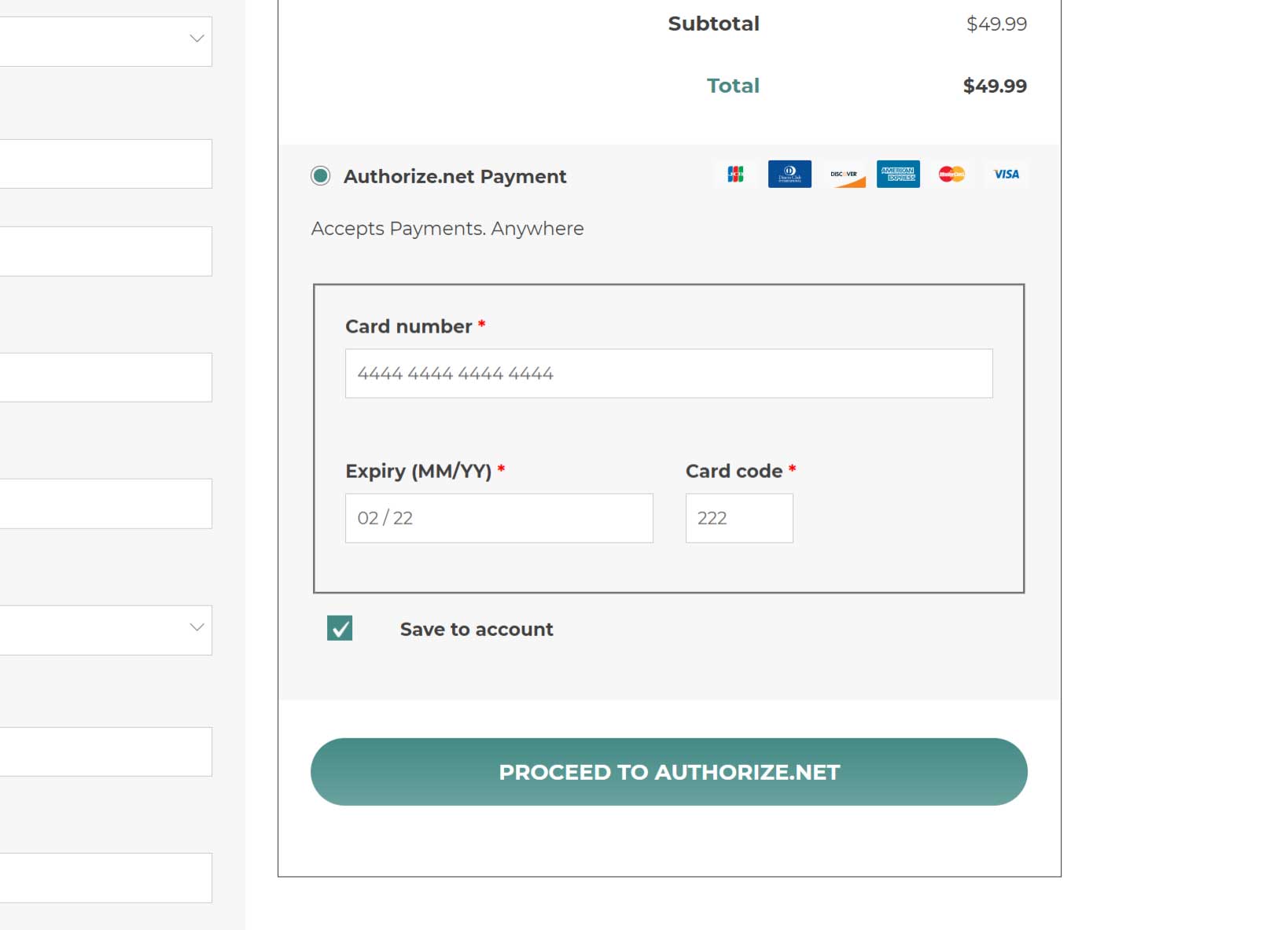Click the Card number field label
1288x930 pixels.
(409, 326)
